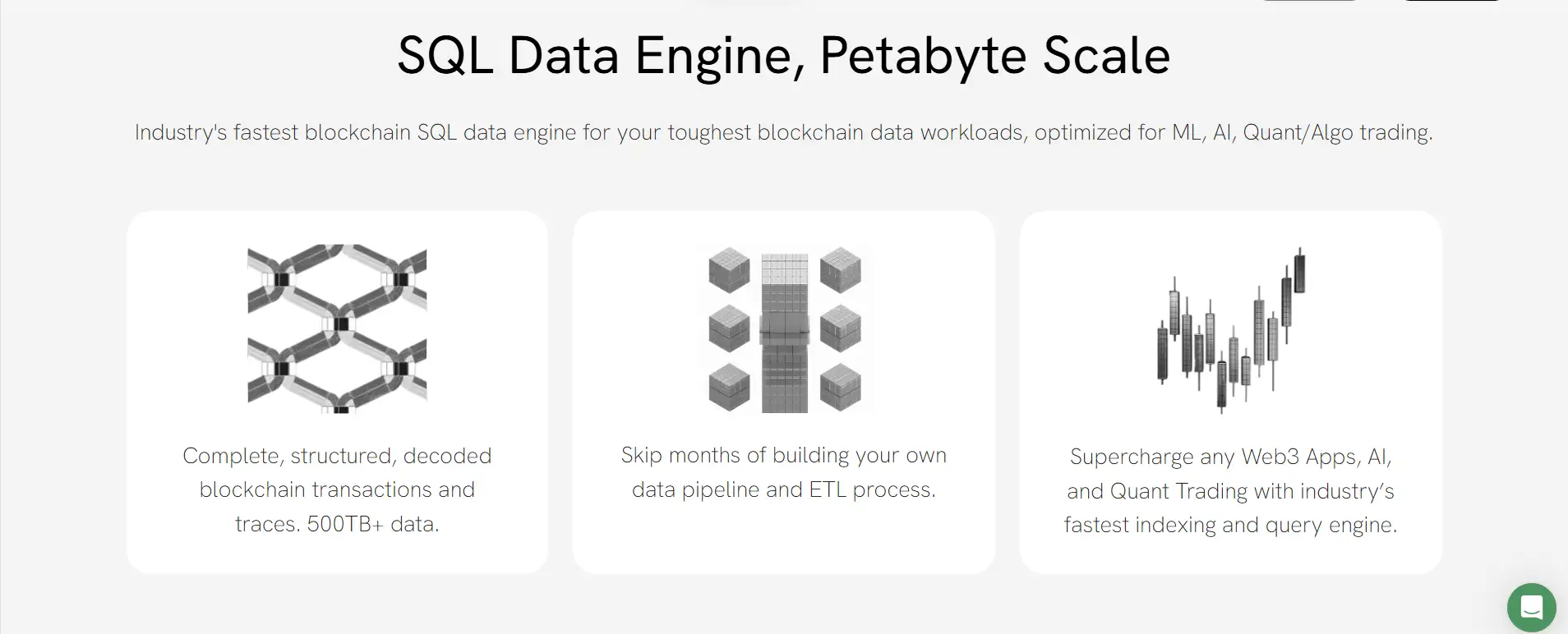This screenshot has width=1568, height=634.
Task: Click "Quant/Algo trading" in the subtitle
Action: [1337, 132]
